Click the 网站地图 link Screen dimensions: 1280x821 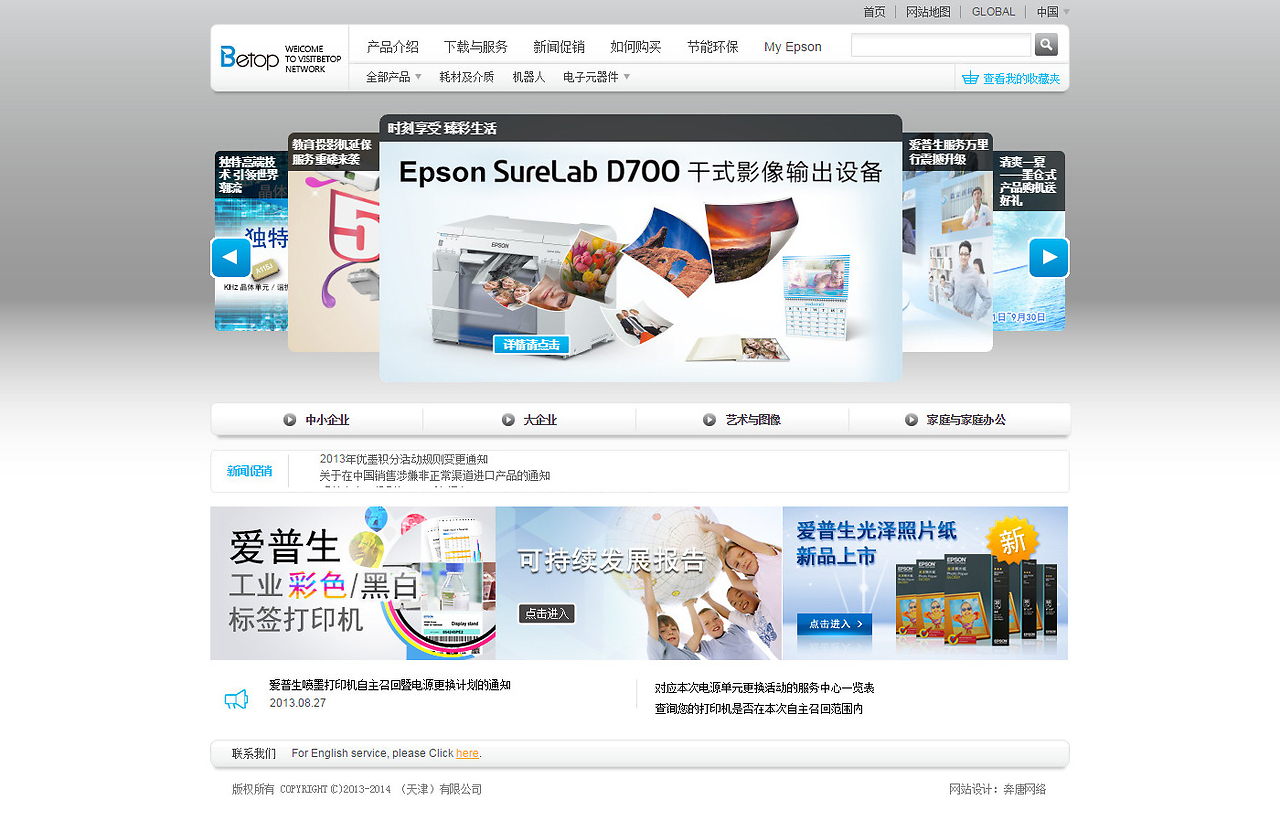[928, 12]
